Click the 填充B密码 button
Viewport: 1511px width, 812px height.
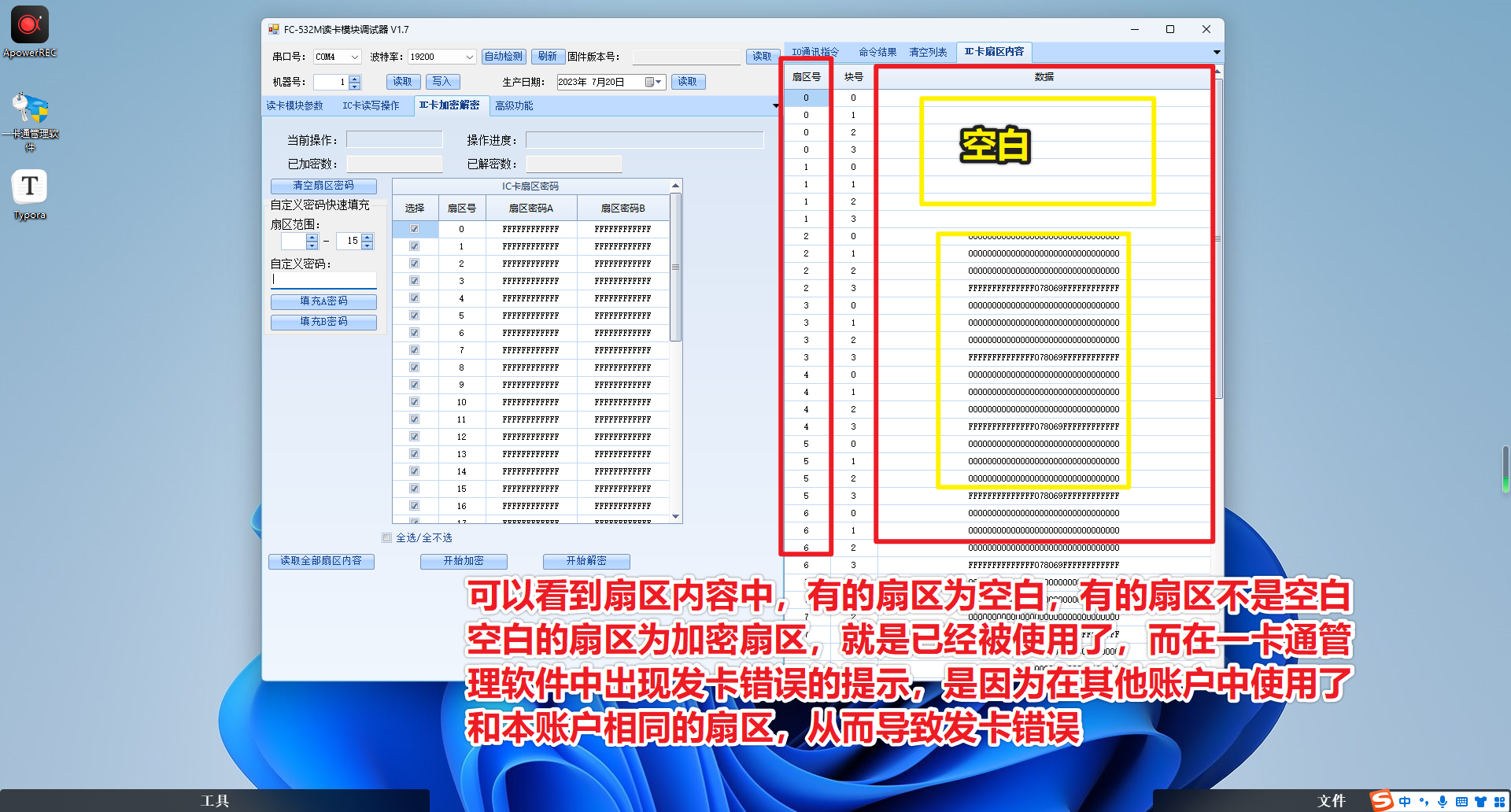point(323,322)
